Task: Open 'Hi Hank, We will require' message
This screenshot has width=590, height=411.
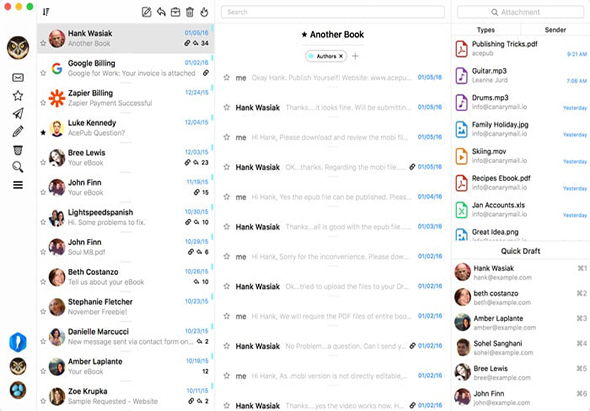Action: (333, 316)
